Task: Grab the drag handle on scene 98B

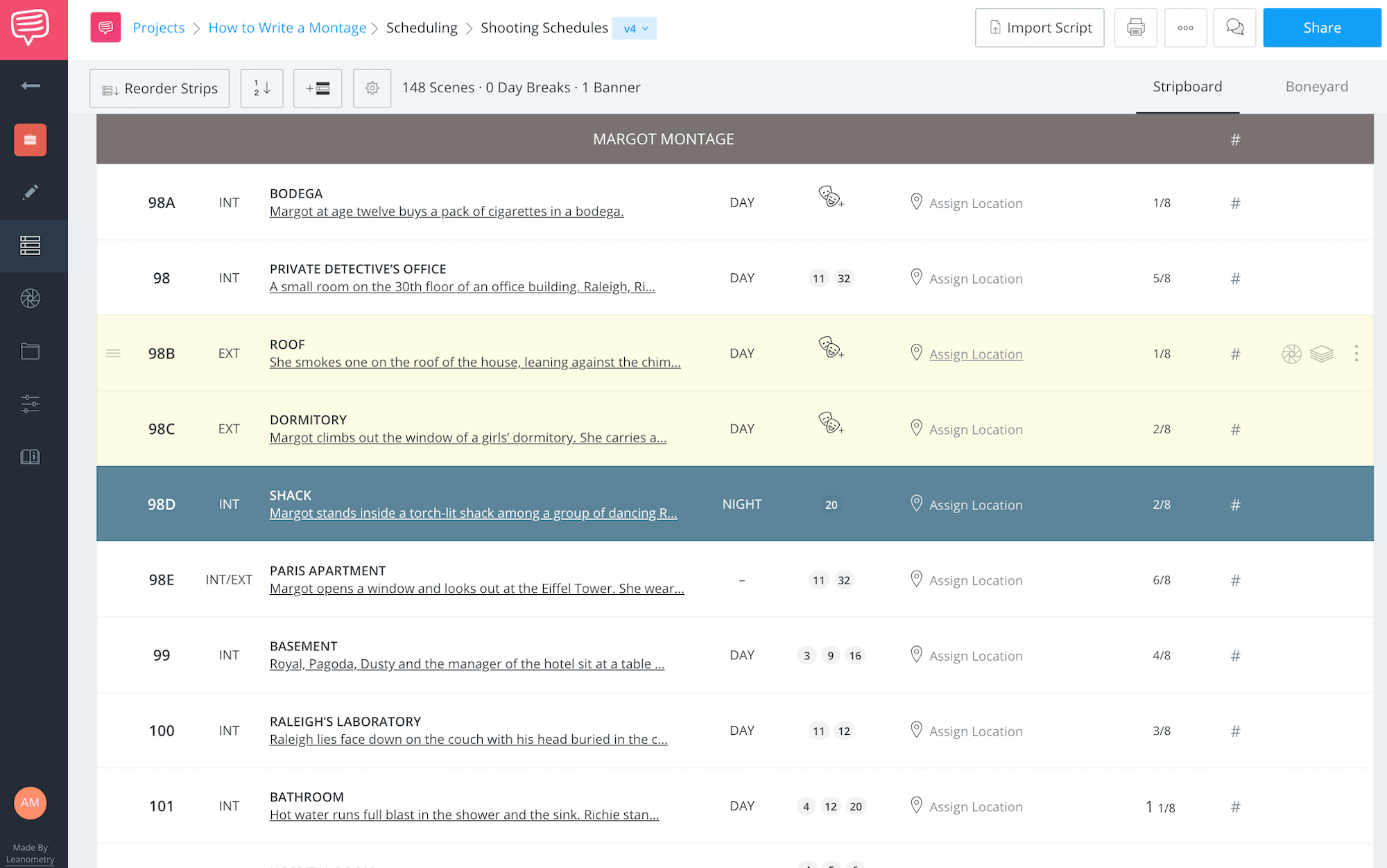Action: pos(113,354)
